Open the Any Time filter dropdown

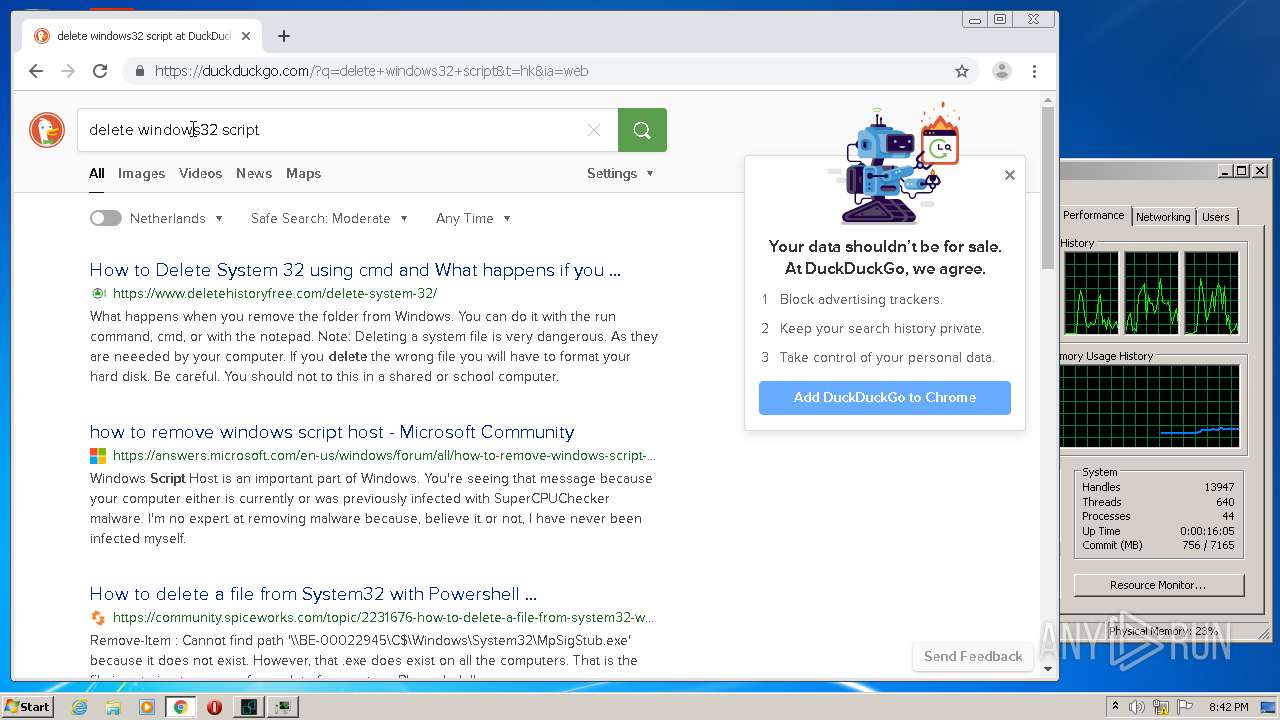coord(473,218)
